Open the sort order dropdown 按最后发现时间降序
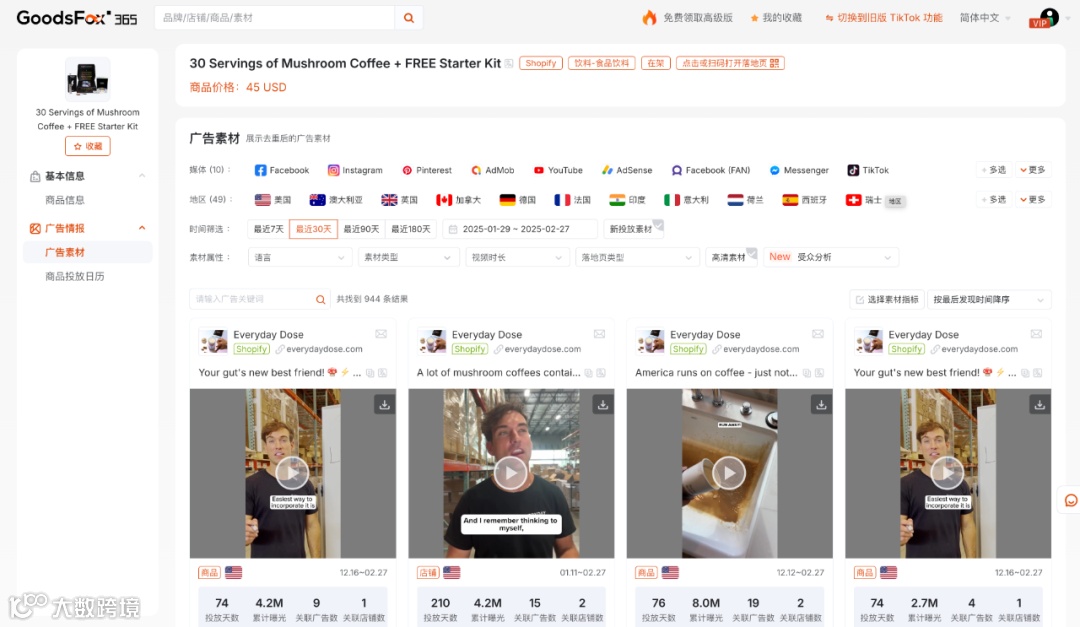The height and width of the screenshot is (627, 1080). pos(989,299)
